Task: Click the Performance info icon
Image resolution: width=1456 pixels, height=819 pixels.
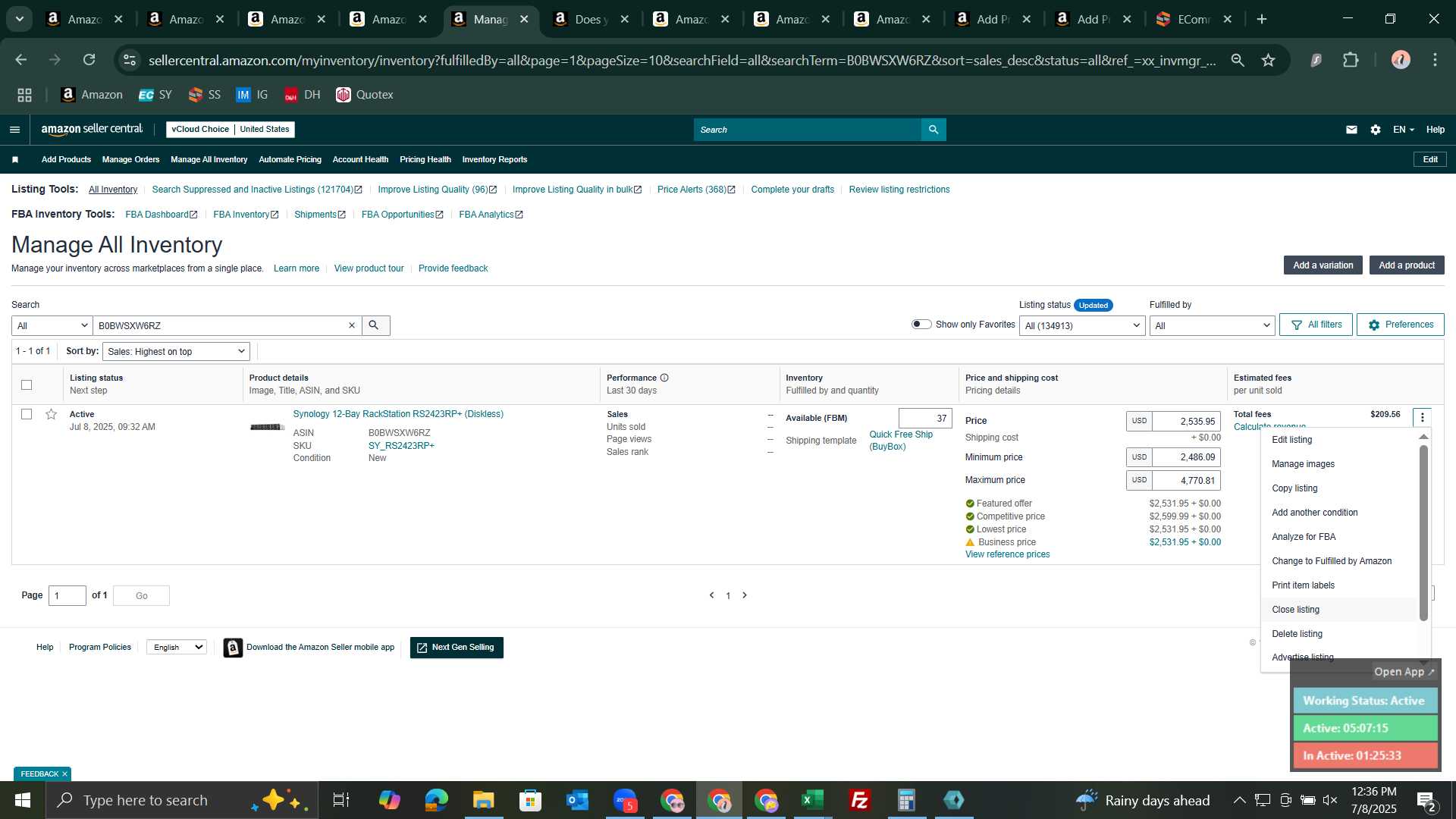Action: pyautogui.click(x=664, y=378)
